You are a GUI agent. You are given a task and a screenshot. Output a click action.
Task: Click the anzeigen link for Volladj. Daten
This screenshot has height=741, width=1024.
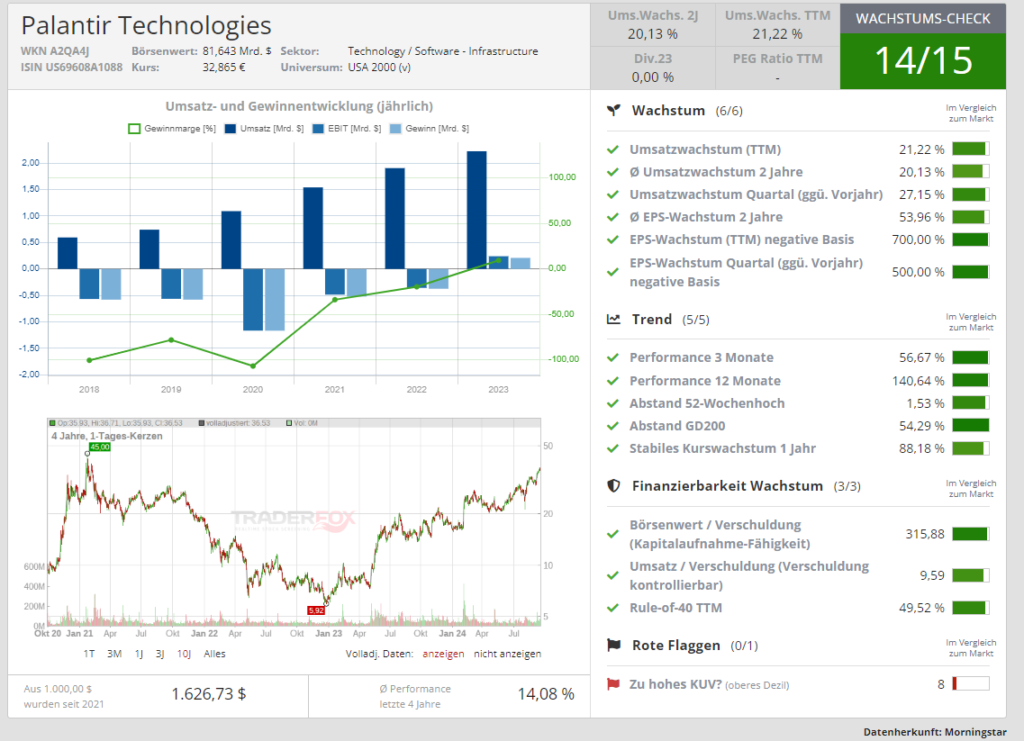444,654
